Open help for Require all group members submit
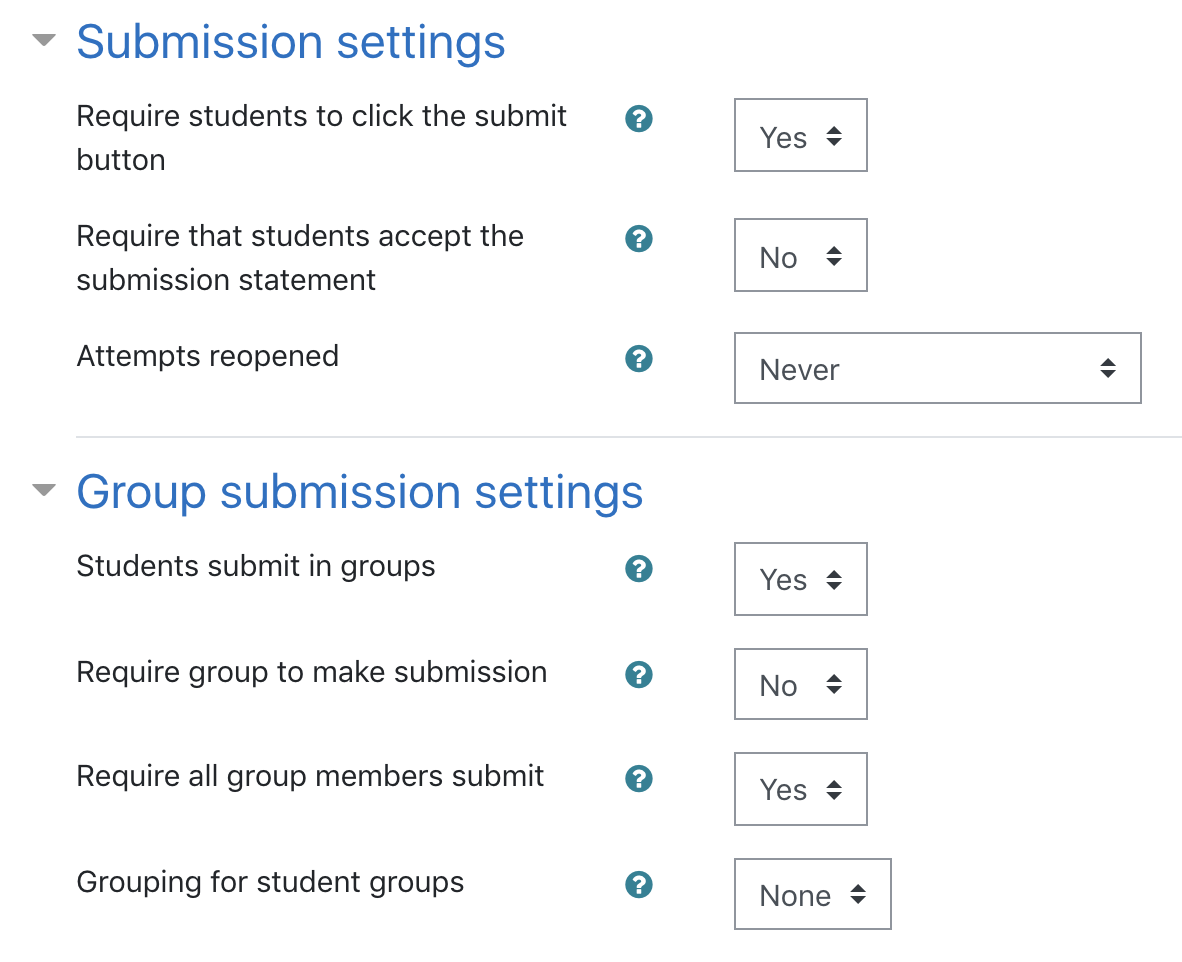The width and height of the screenshot is (1182, 962). tap(638, 778)
